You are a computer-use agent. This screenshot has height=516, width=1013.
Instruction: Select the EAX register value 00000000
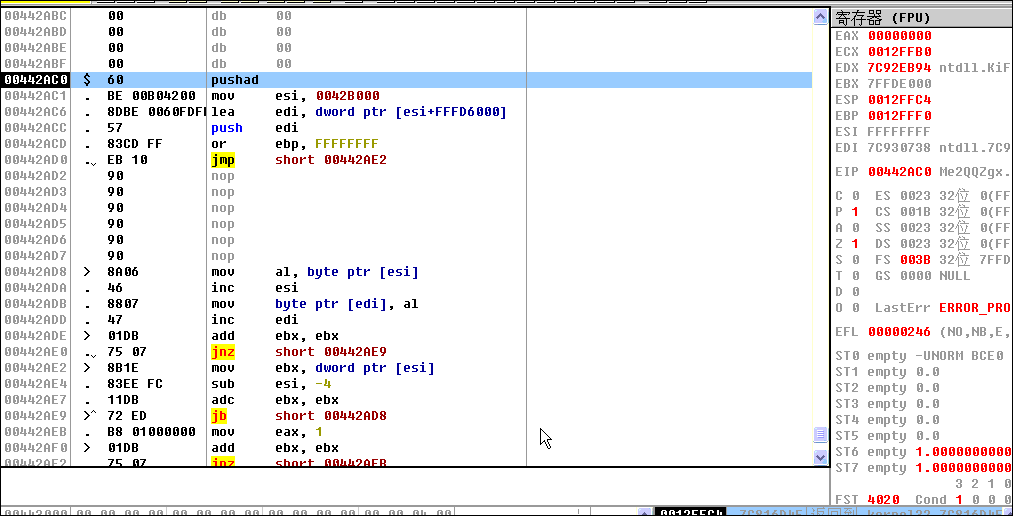point(899,36)
